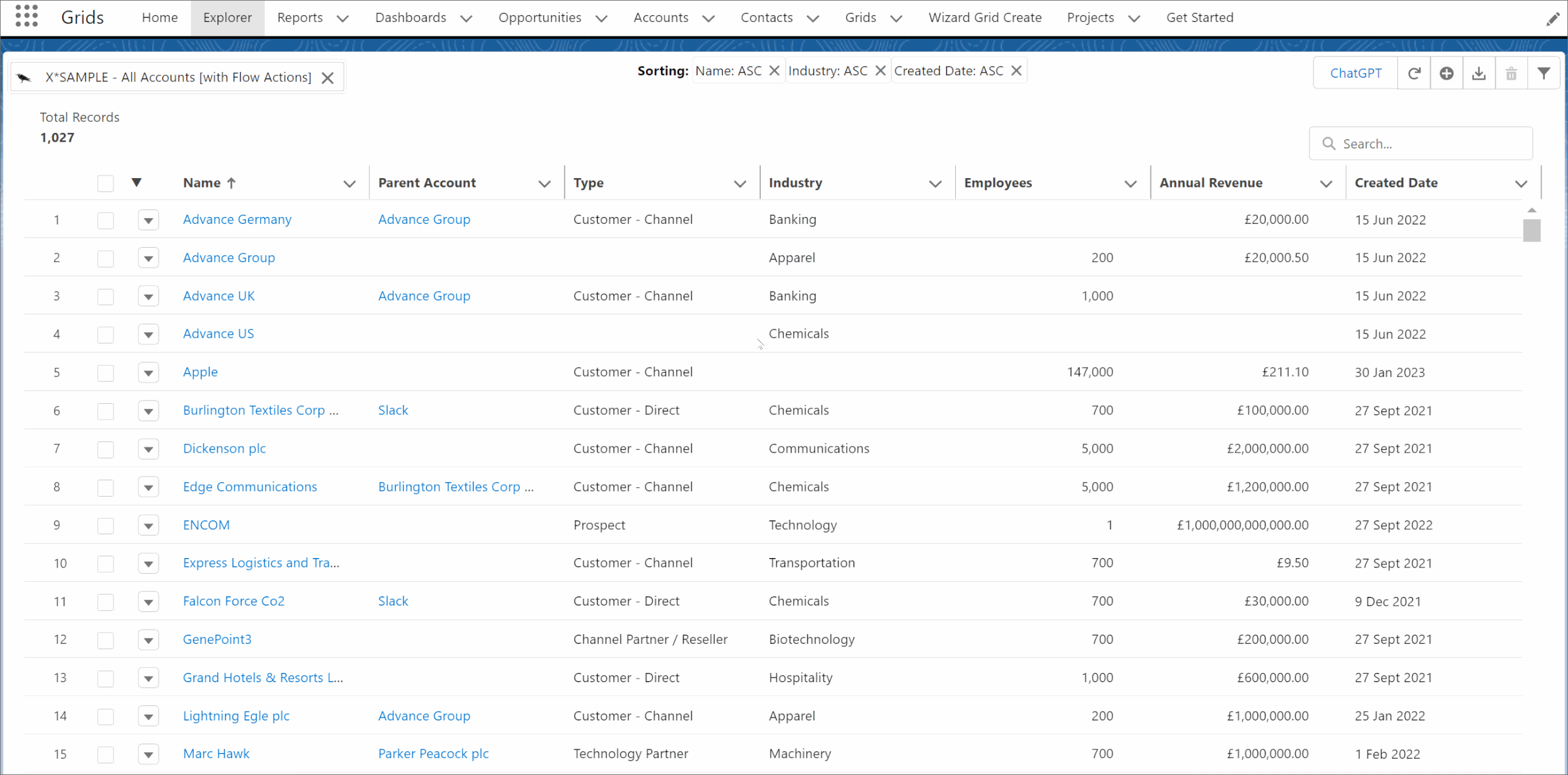
Task: Expand the Reports nav dropdown chevron
Action: [342, 18]
